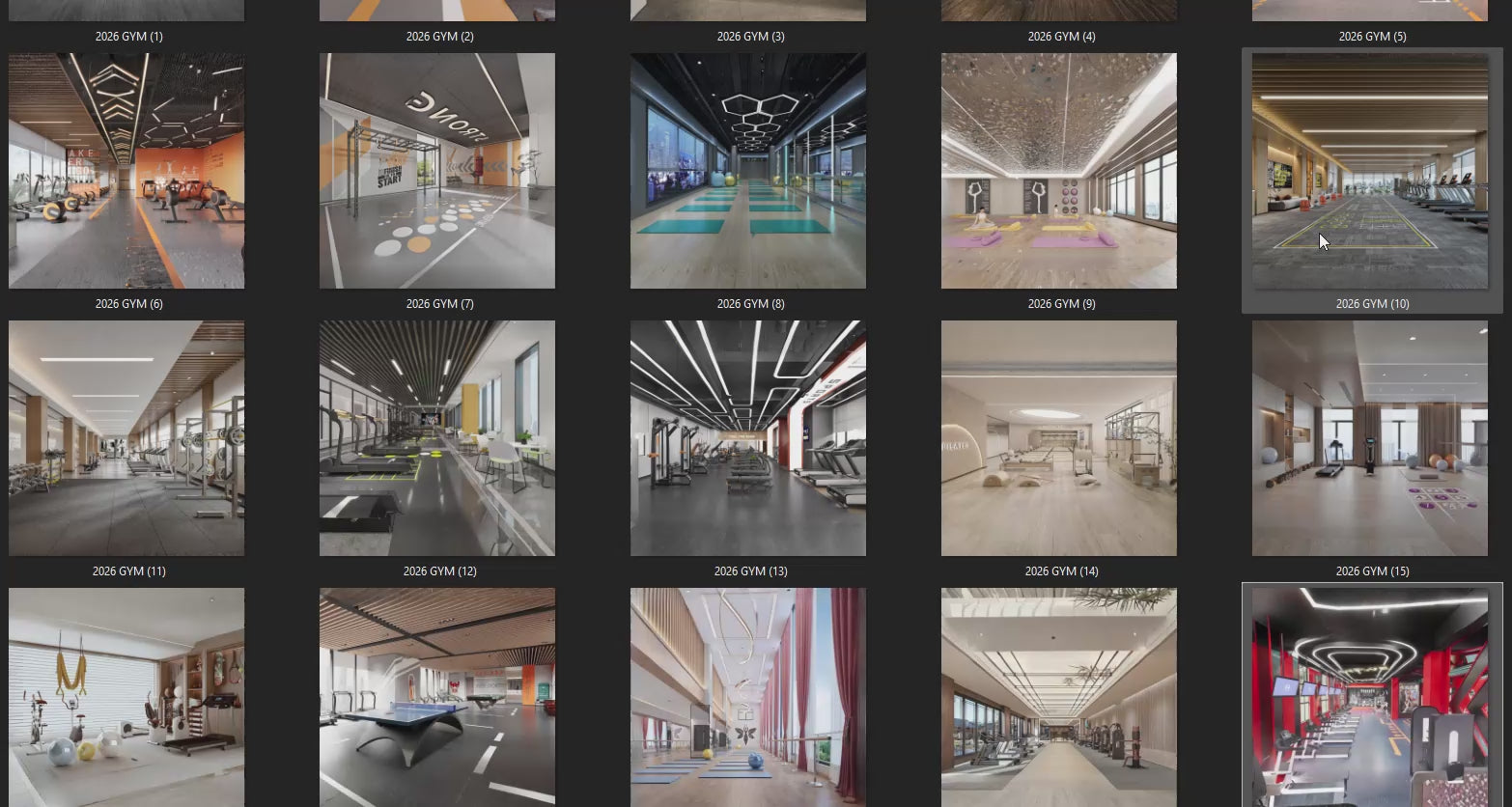Select the 2026 GYM (9) yoga room thumbnail

(1059, 171)
